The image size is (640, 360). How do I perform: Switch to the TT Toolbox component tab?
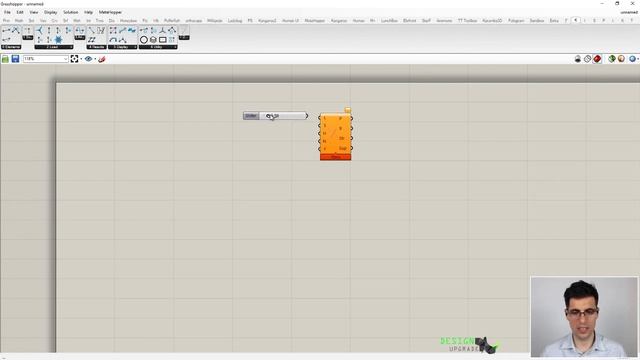467,20
